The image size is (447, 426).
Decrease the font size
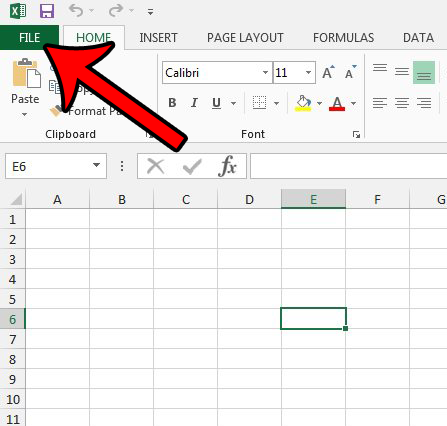[350, 72]
